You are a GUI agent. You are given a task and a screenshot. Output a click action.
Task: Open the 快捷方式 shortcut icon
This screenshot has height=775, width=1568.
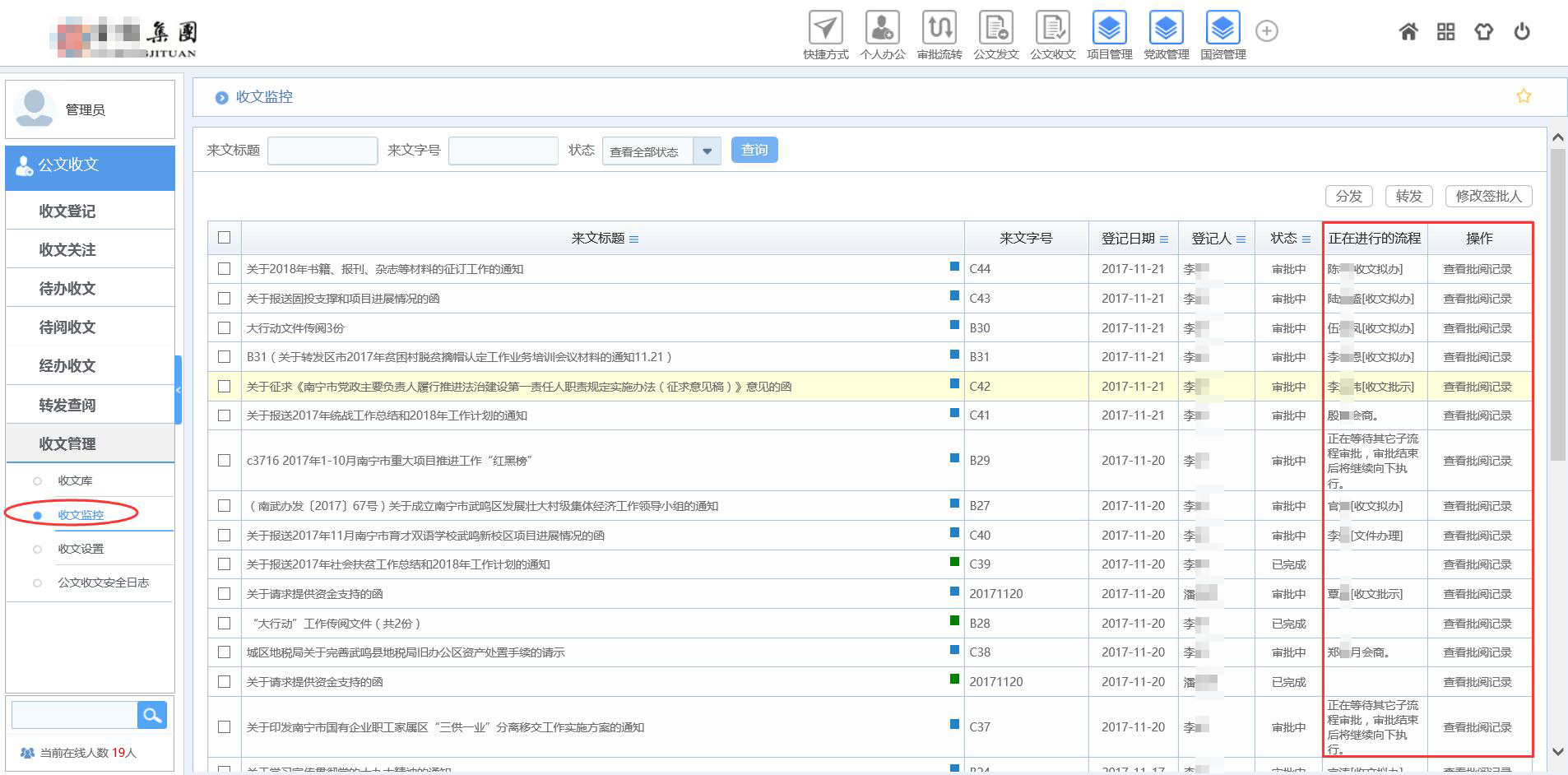[x=825, y=29]
